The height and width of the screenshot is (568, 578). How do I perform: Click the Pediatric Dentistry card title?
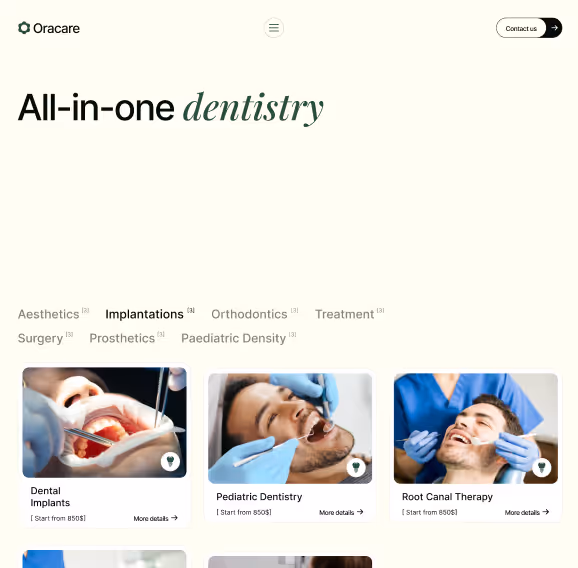(x=259, y=496)
